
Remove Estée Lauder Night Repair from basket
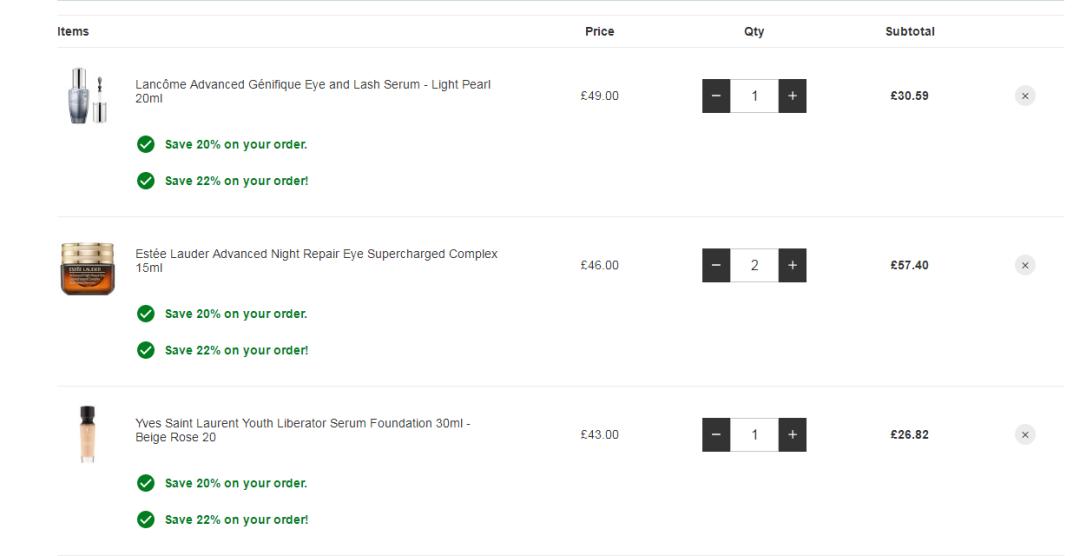coord(1025,265)
